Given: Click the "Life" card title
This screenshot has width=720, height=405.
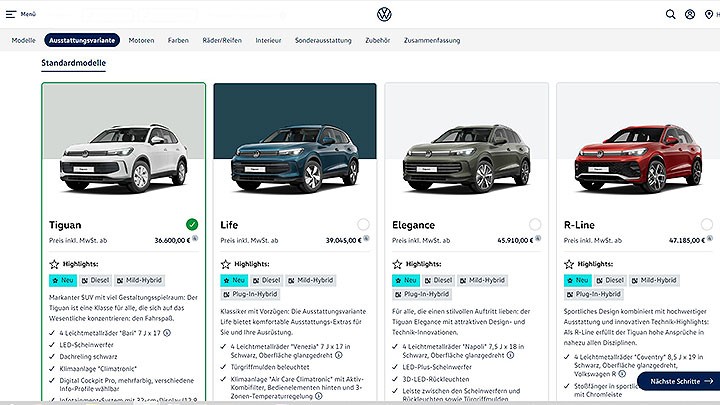Looking at the screenshot, I should (x=229, y=225).
